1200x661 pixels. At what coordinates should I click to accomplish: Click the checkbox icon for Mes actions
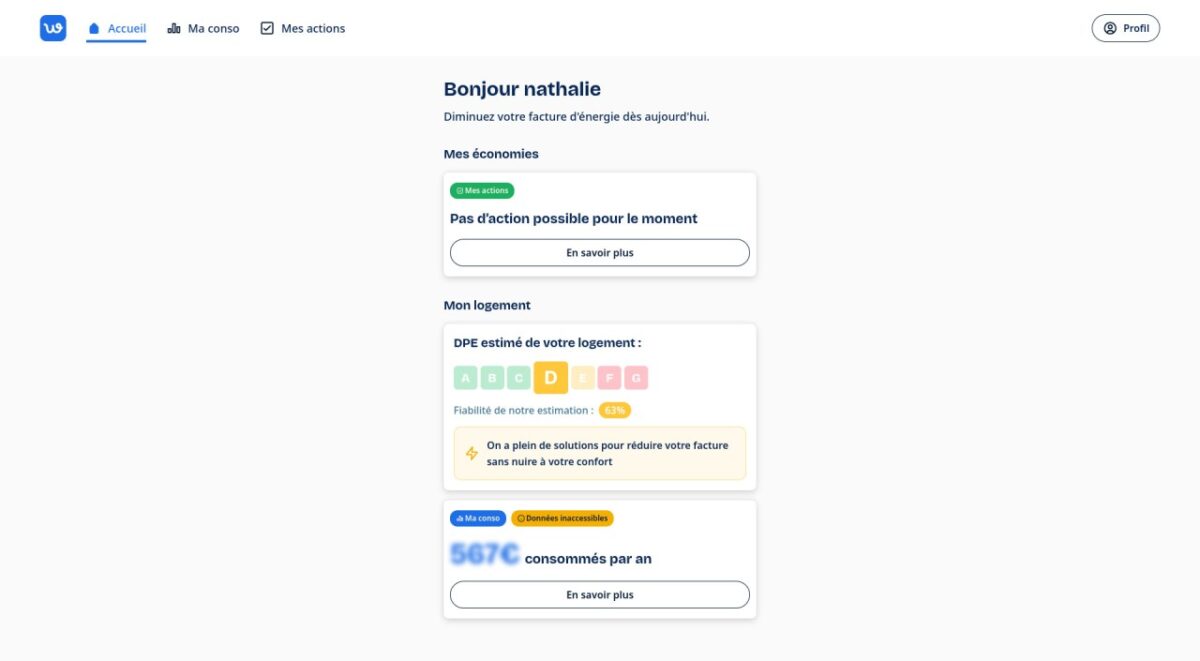point(267,28)
